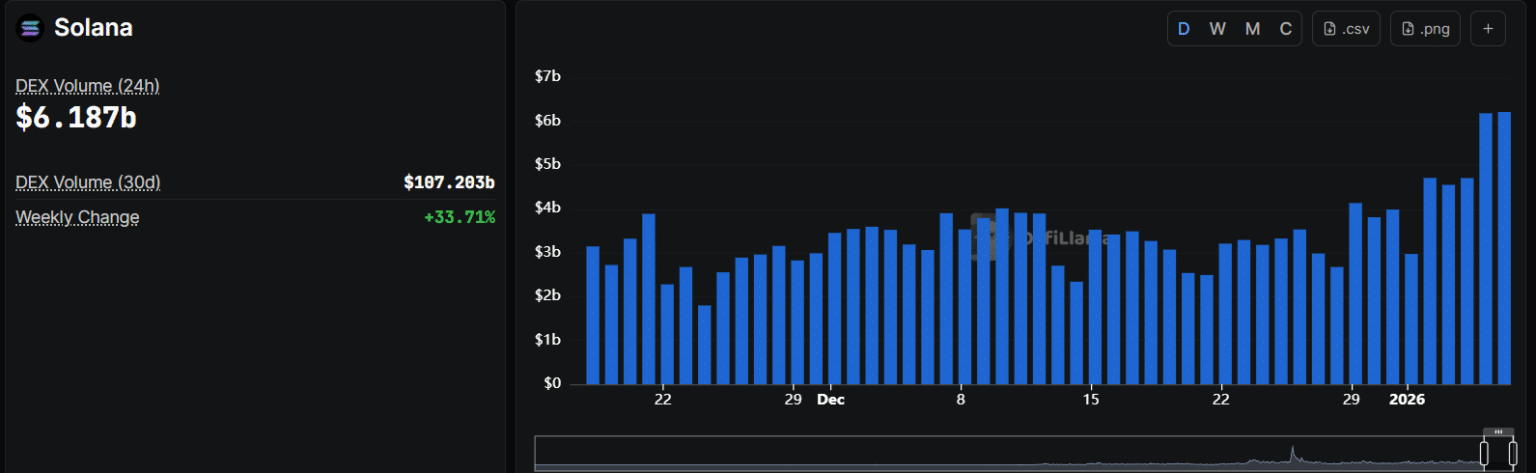Click the Solana logo icon

coord(31,29)
